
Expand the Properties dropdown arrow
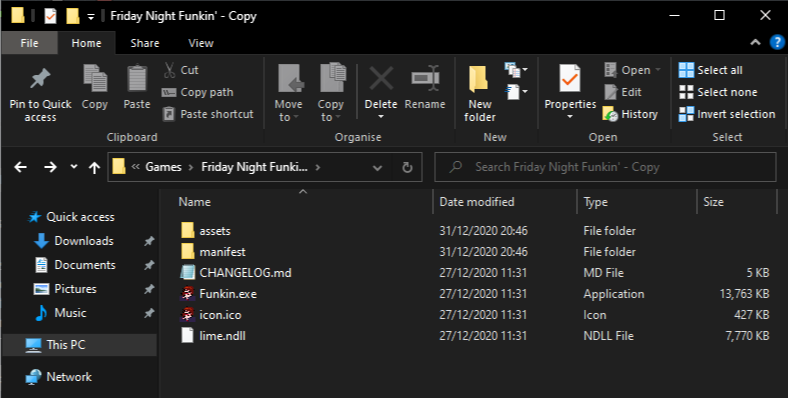pyautogui.click(x=570, y=117)
